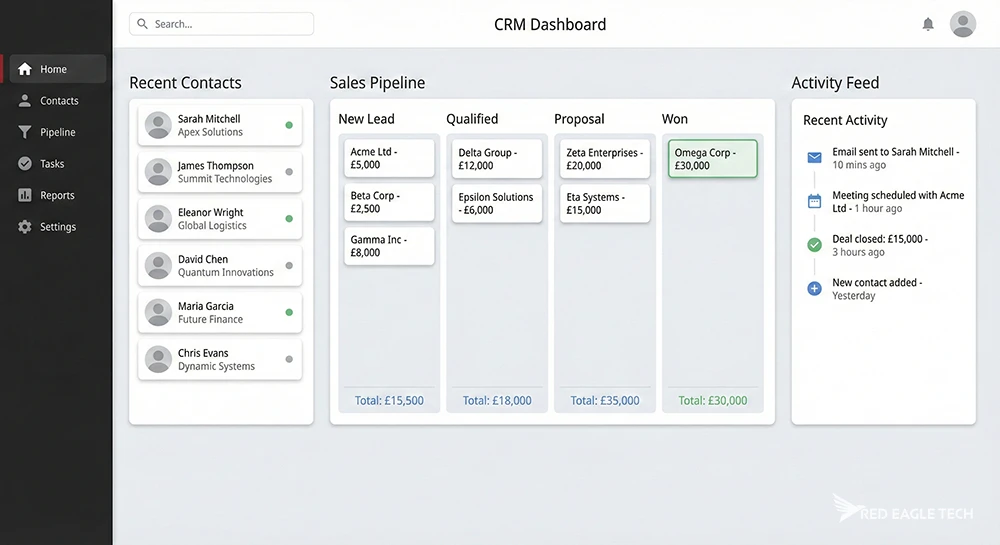Image resolution: width=1000 pixels, height=545 pixels.
Task: Click the grey status dot for Chris Evans
Action: pyautogui.click(x=289, y=360)
